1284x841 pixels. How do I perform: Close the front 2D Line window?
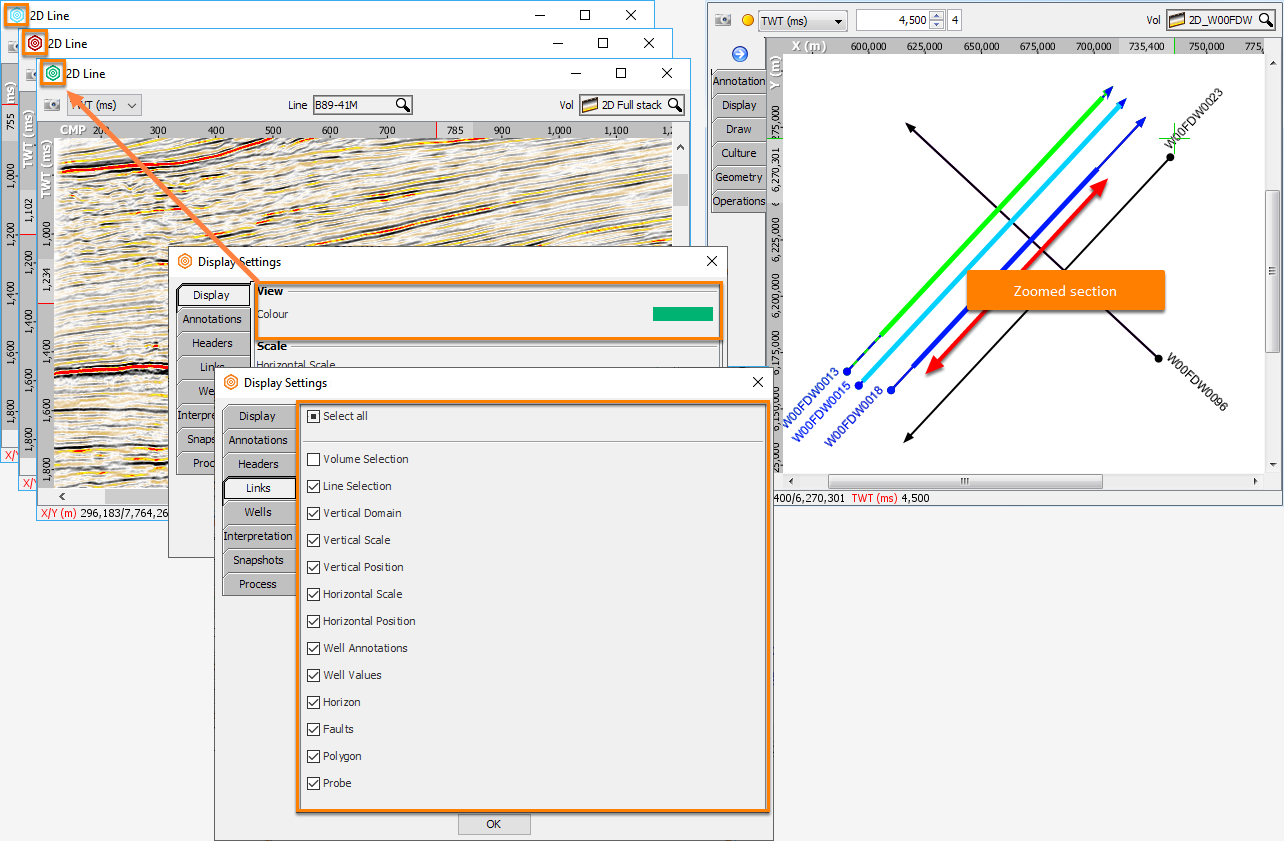pos(667,73)
